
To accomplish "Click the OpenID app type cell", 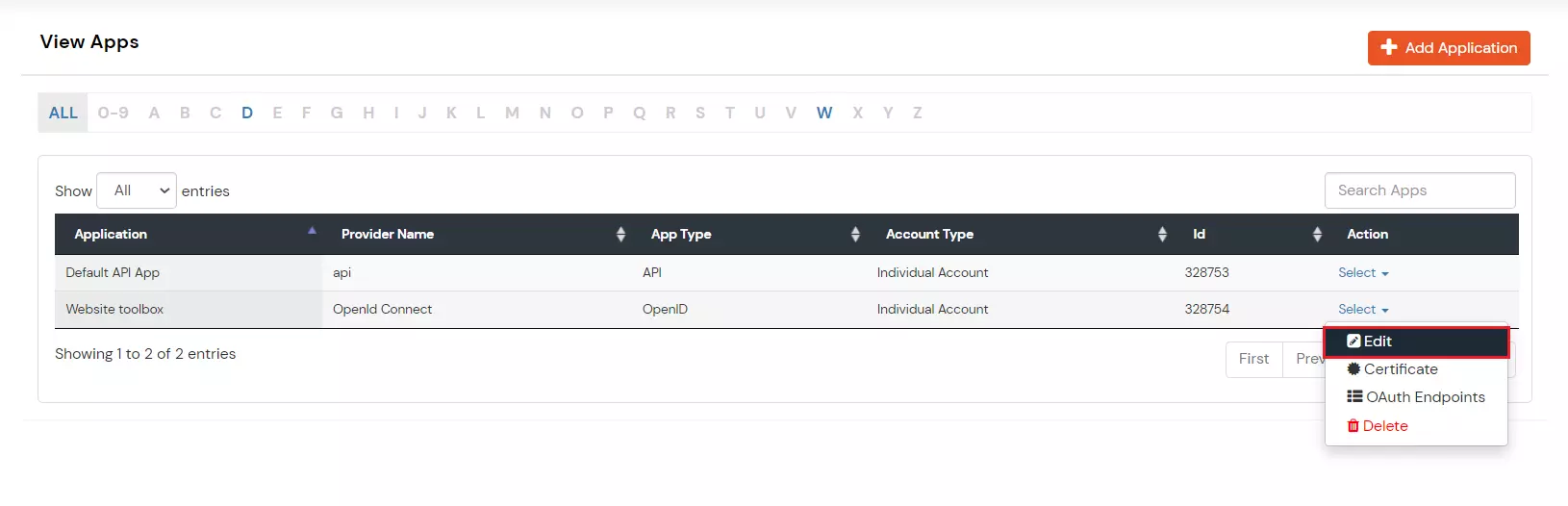I will point(749,310).
